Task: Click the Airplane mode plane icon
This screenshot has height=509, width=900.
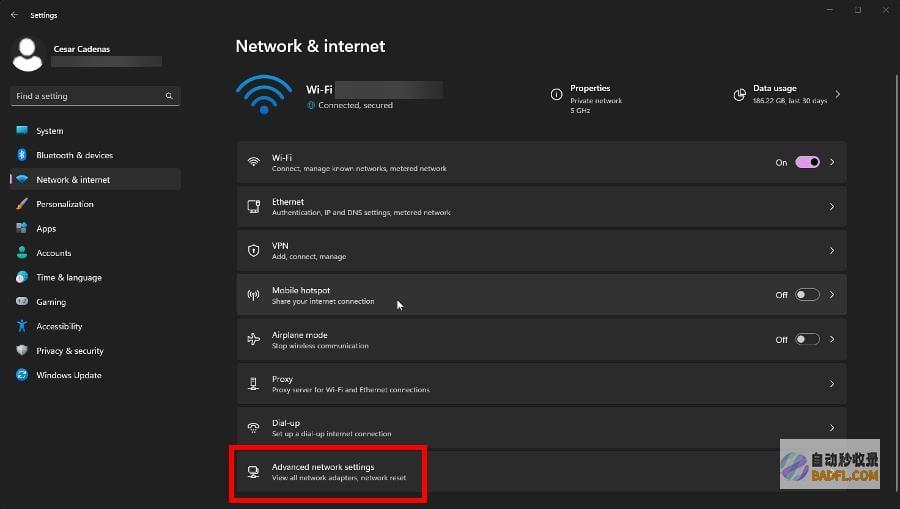Action: [x=253, y=339]
